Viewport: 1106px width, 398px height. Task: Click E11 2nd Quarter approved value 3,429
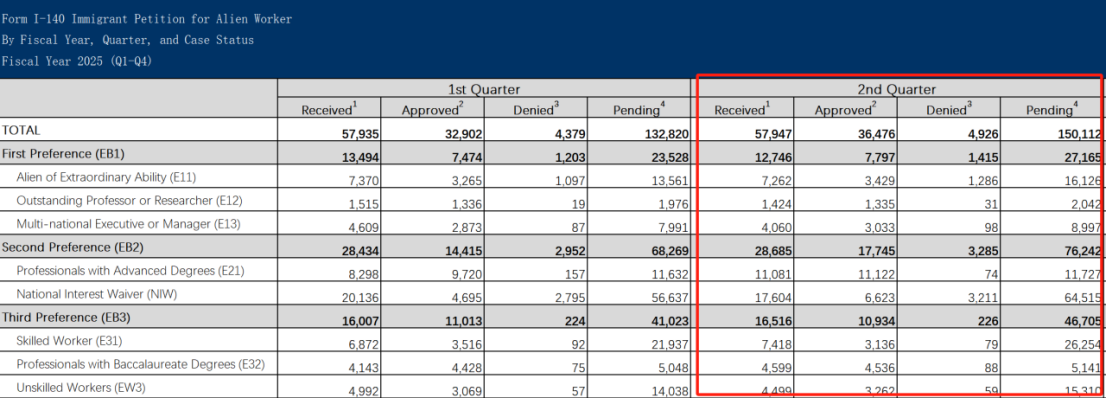880,181
